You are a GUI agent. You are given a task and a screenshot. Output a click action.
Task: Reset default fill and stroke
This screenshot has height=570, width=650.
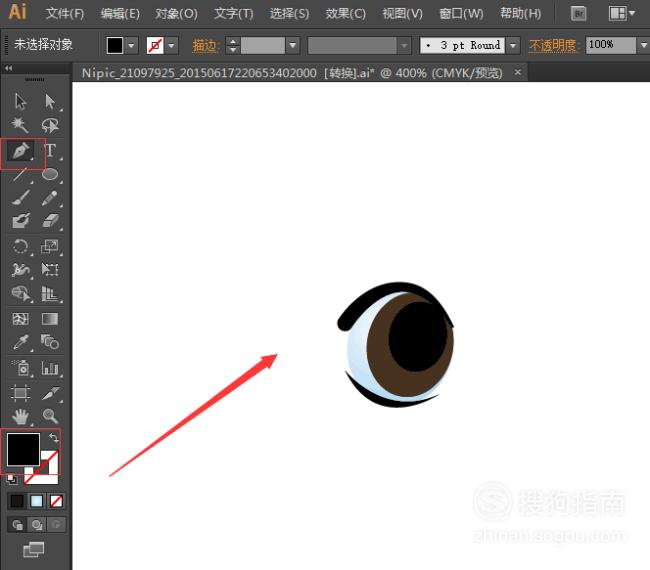(x=12, y=480)
